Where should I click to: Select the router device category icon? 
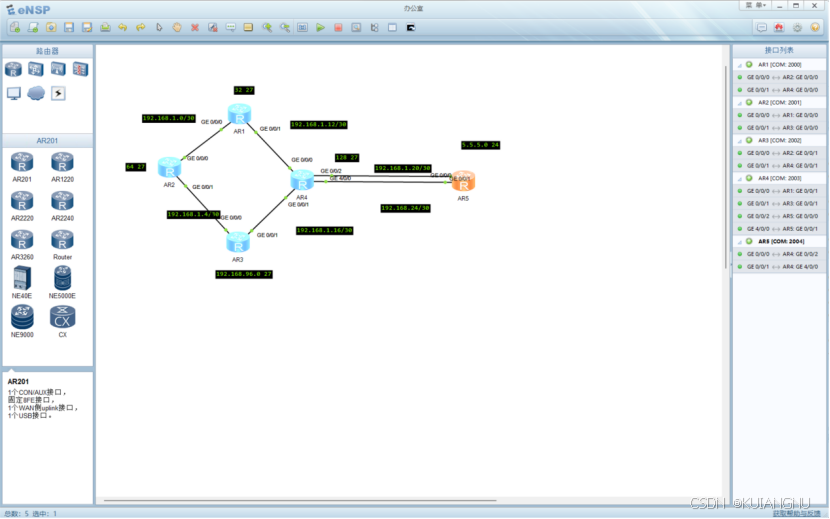point(13,69)
